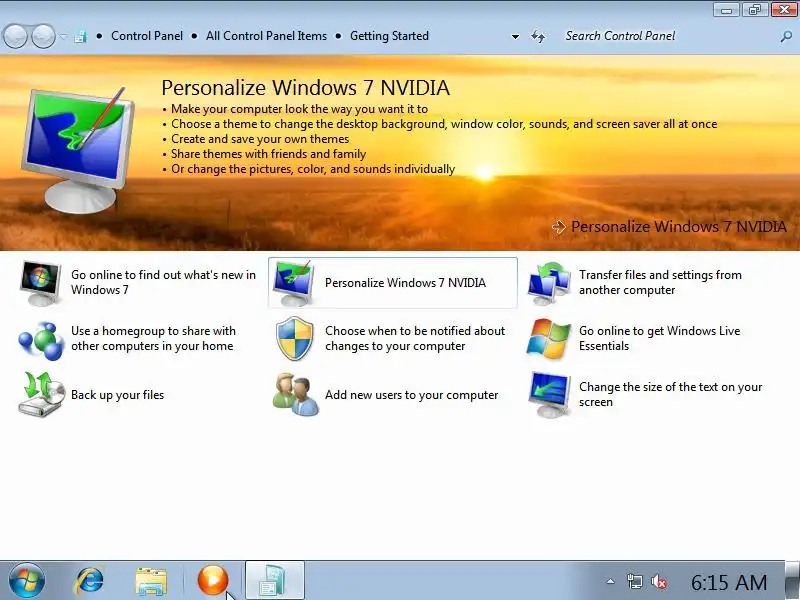Image resolution: width=800 pixels, height=600 pixels.
Task: Click the User Account Control shield icon
Action: (x=294, y=338)
